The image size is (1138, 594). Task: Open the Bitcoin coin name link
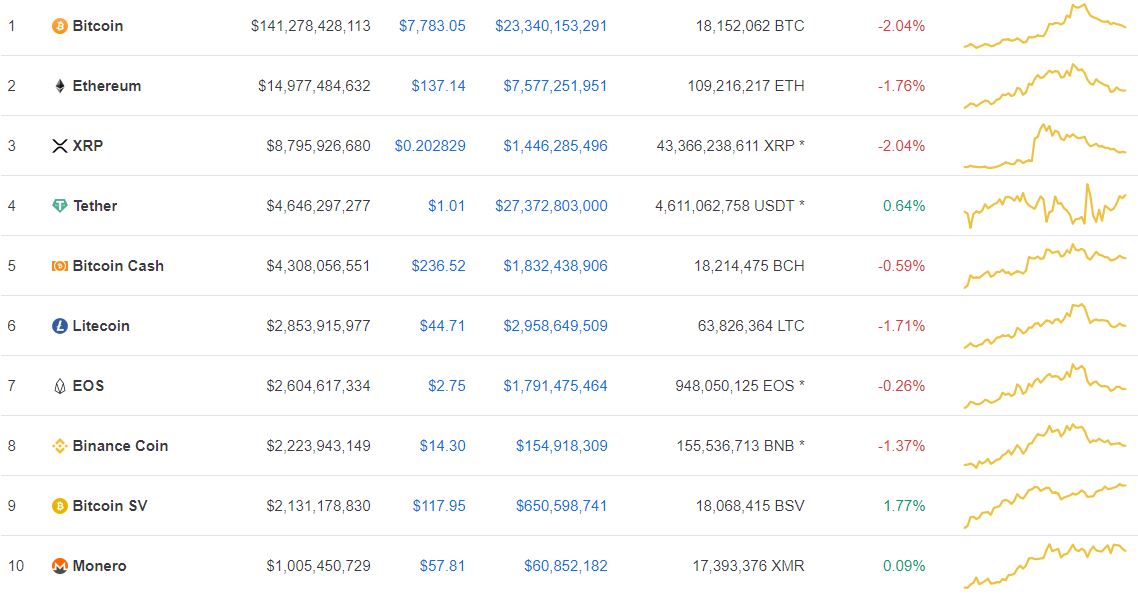click(98, 26)
